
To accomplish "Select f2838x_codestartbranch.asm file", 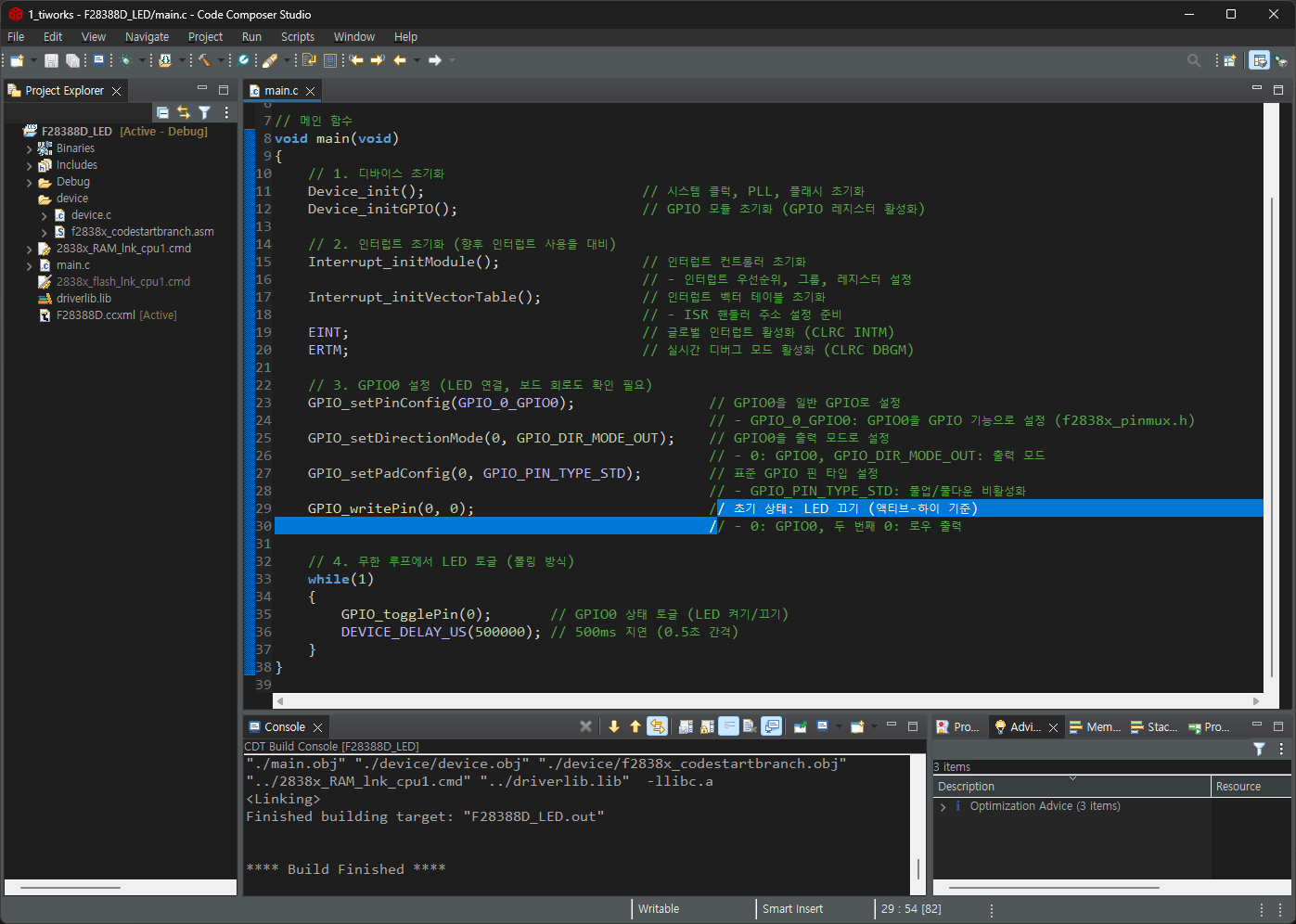I will [134, 232].
